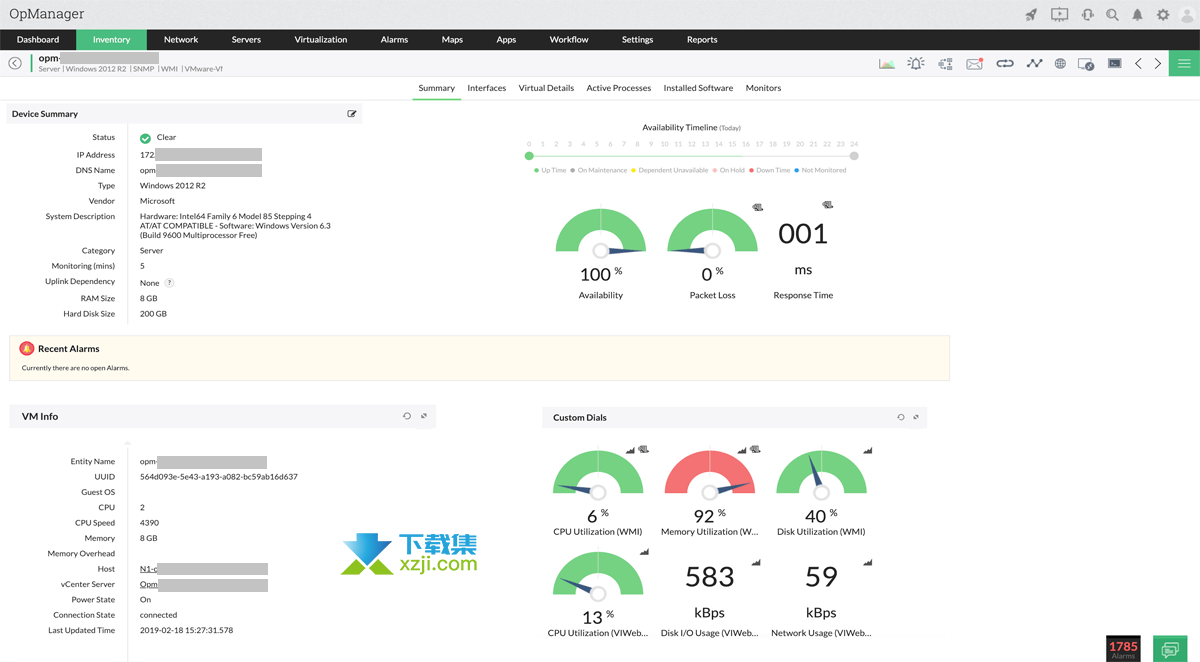Image resolution: width=1200 pixels, height=662 pixels.
Task: Open the user profile avatar
Action: coord(1187,15)
